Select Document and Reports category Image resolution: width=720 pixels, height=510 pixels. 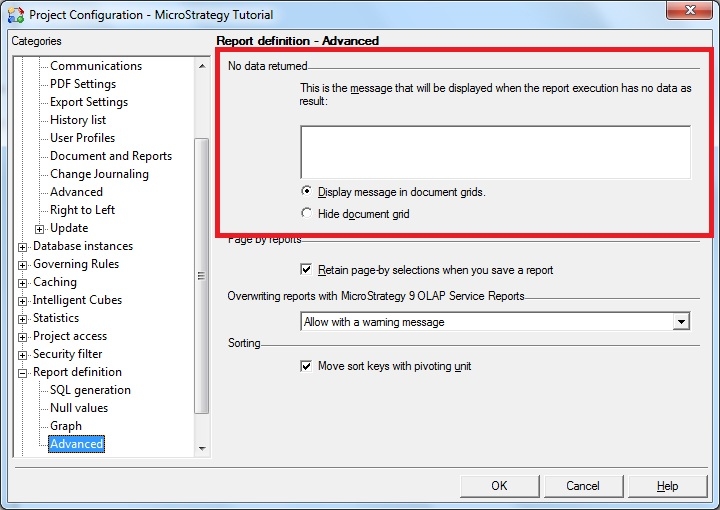(111, 156)
